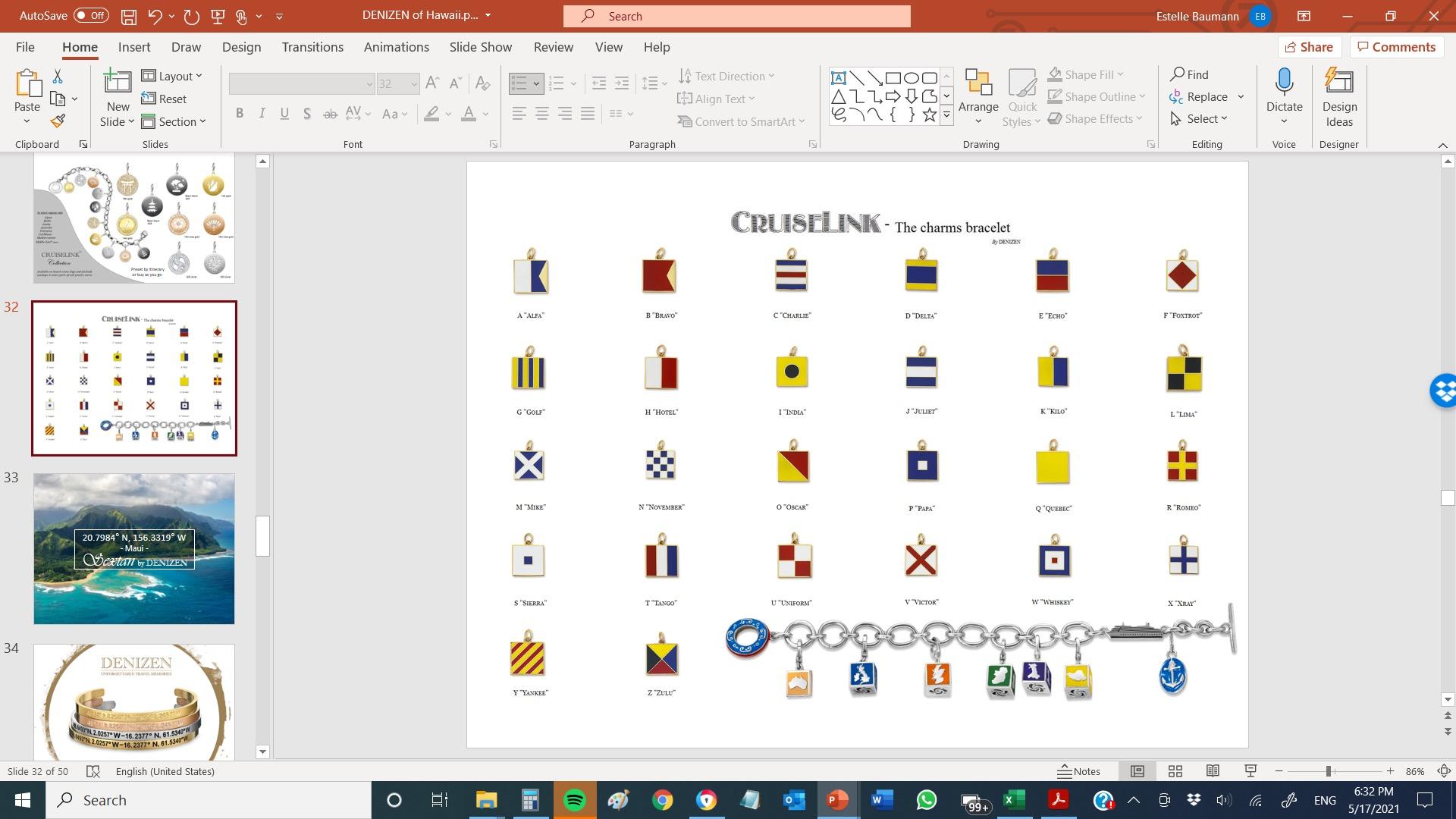The width and height of the screenshot is (1456, 819).
Task: Open the Spotify app from taskbar
Action: pos(574,800)
